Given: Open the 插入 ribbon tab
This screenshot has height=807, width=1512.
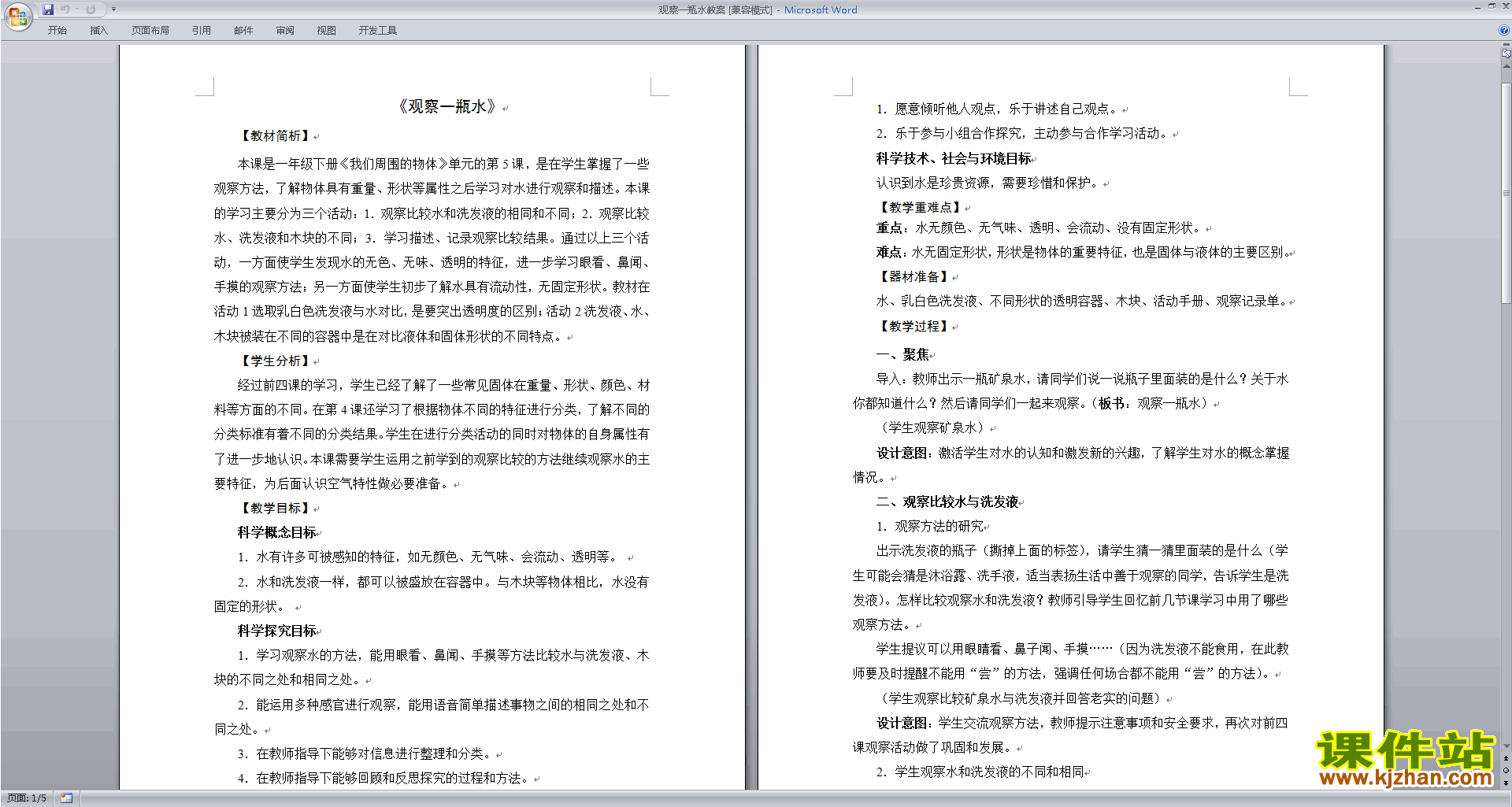Looking at the screenshot, I should coord(98,31).
